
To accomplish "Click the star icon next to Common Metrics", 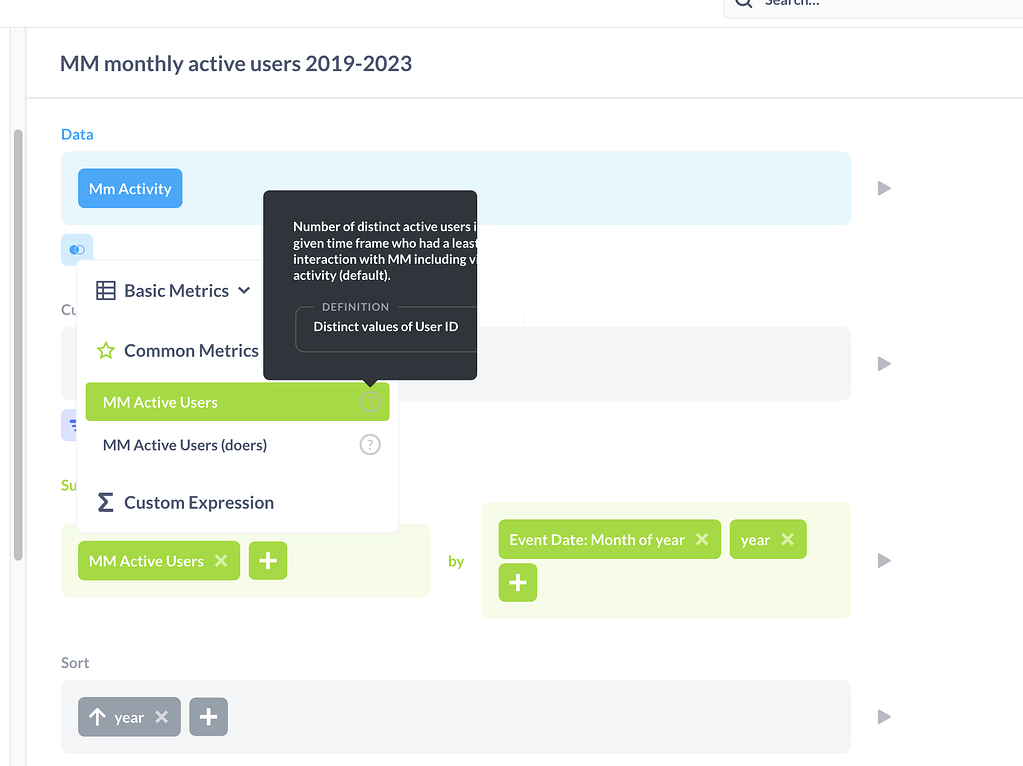I will [x=107, y=351].
